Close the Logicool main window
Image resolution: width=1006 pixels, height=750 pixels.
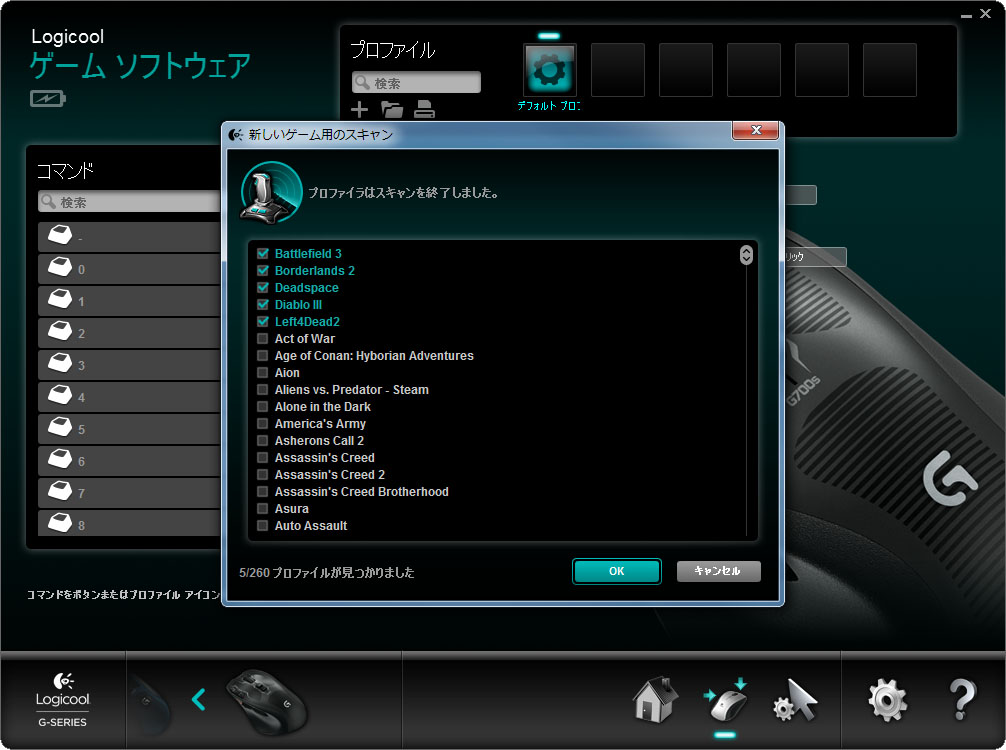985,13
